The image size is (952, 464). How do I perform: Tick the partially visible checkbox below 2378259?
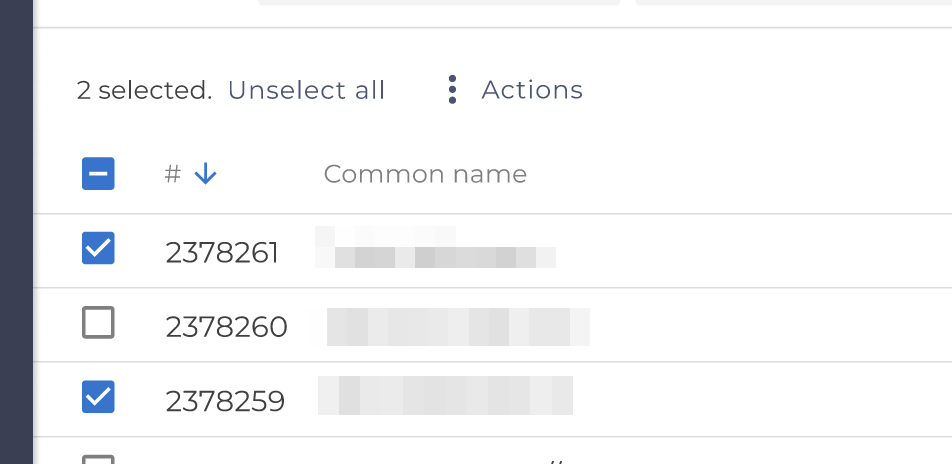pos(98,459)
